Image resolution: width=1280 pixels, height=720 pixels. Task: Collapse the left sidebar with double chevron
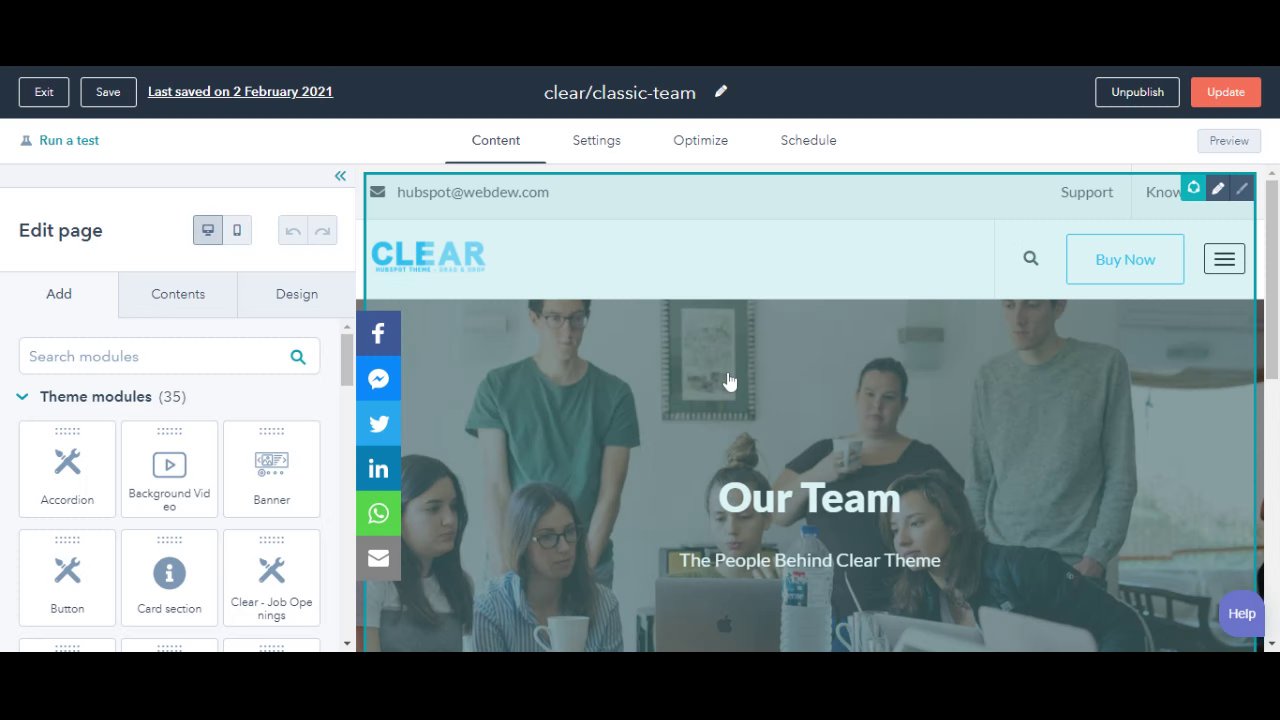pyautogui.click(x=340, y=176)
